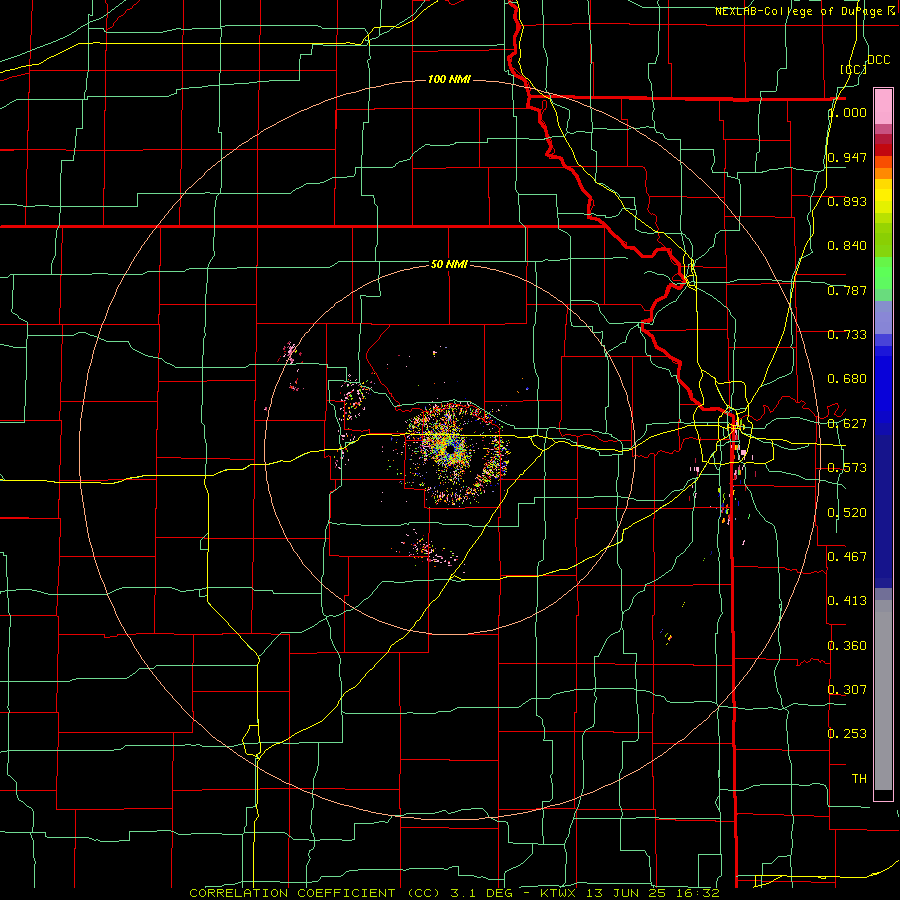
Task: Click the 0.413 legend value
Action: coord(847,601)
